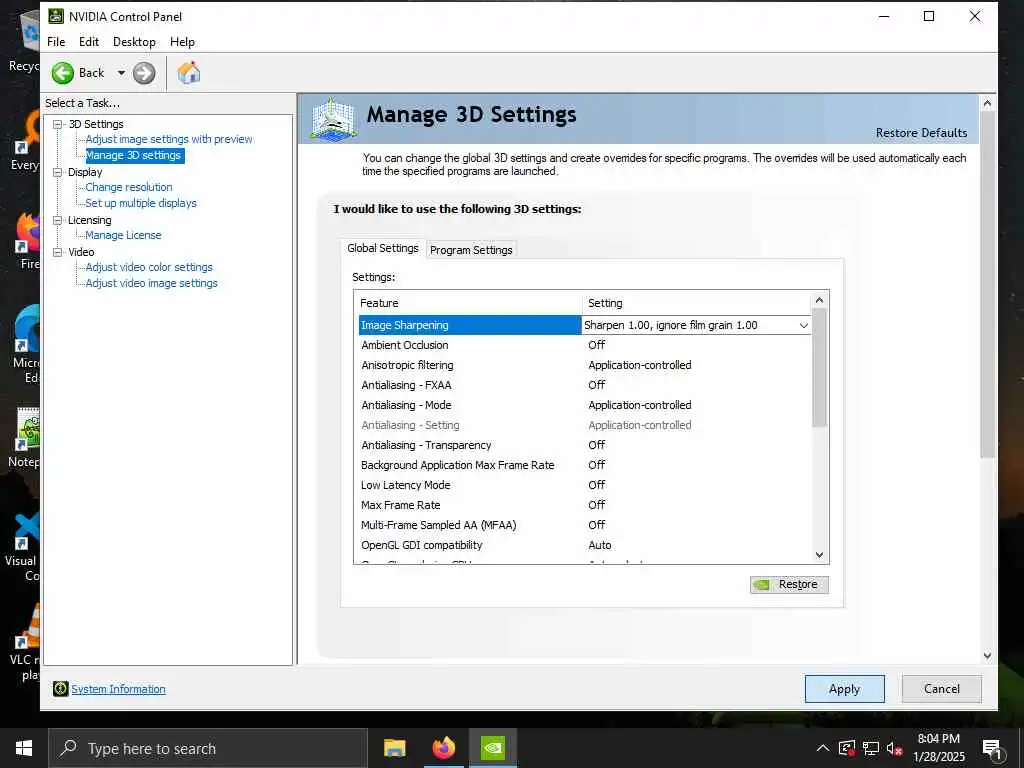Image resolution: width=1024 pixels, height=768 pixels.
Task: Show hidden system tray icons
Action: (823, 748)
